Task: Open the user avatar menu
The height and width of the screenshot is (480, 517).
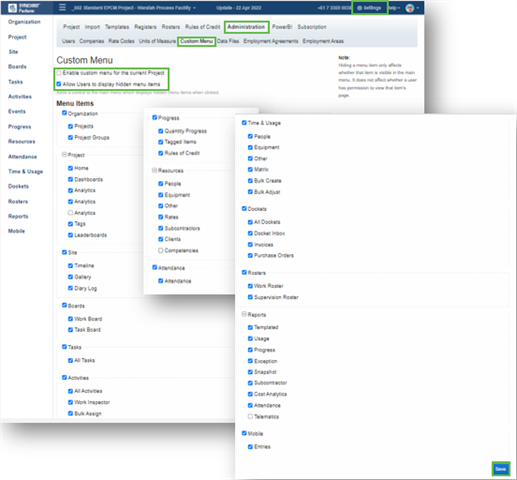Action: click(410, 8)
